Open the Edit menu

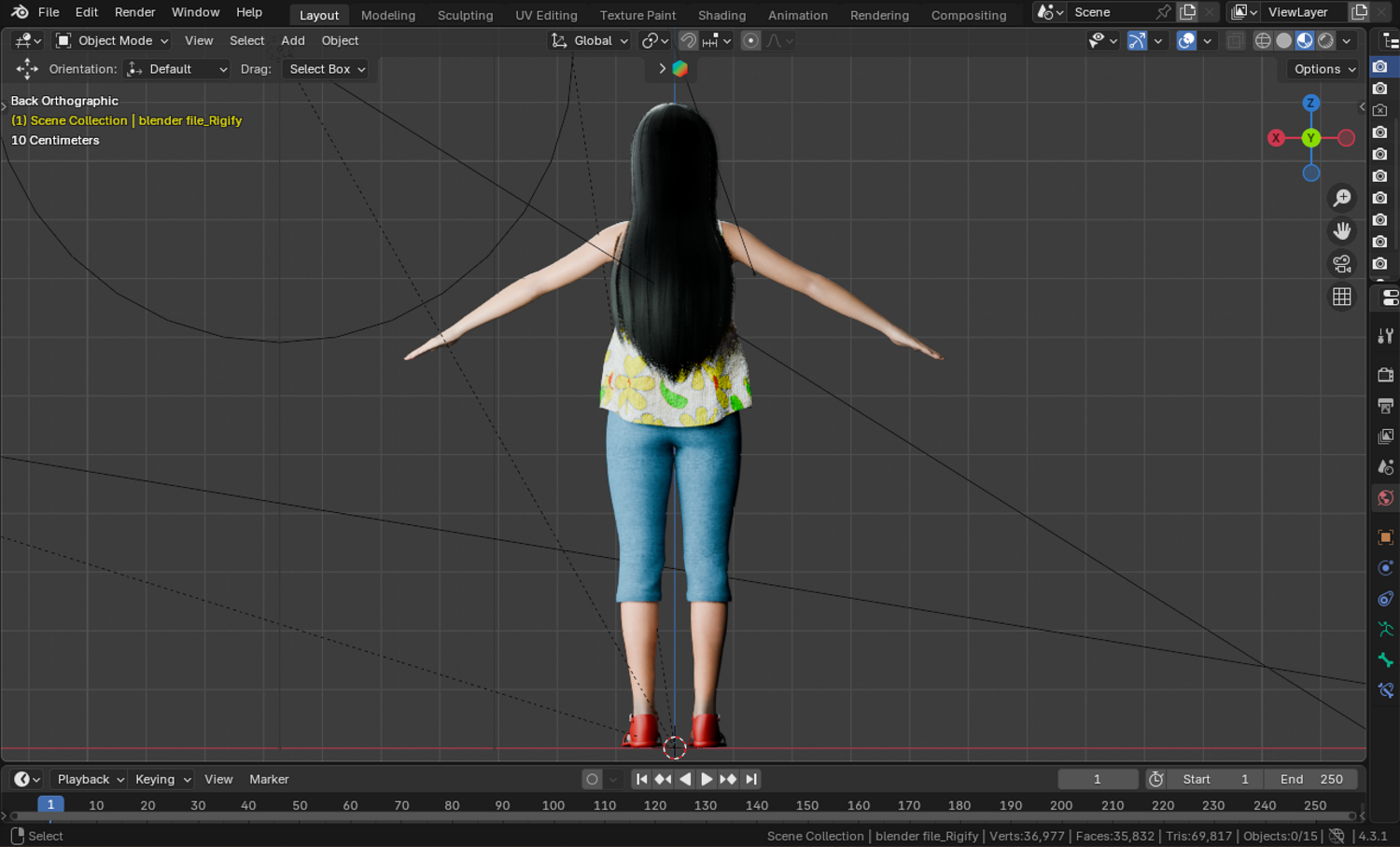[87, 12]
